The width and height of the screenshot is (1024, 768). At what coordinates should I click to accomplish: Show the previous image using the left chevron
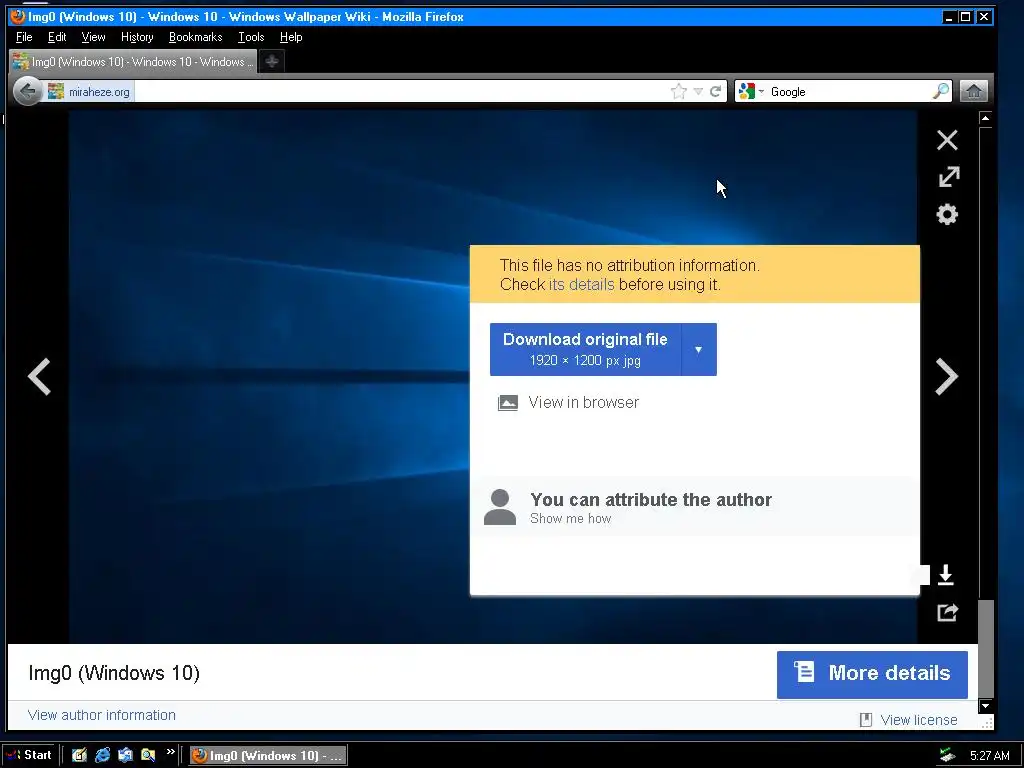(39, 376)
